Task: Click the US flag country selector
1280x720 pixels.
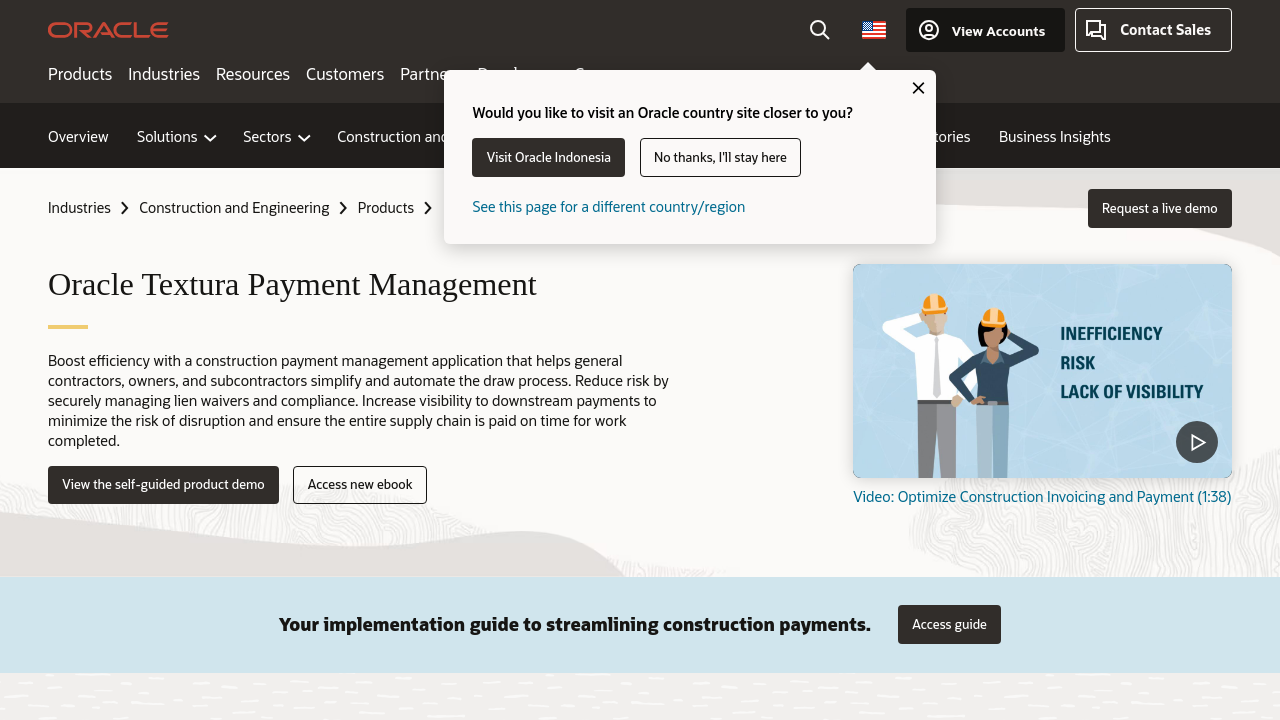Action: [x=874, y=30]
